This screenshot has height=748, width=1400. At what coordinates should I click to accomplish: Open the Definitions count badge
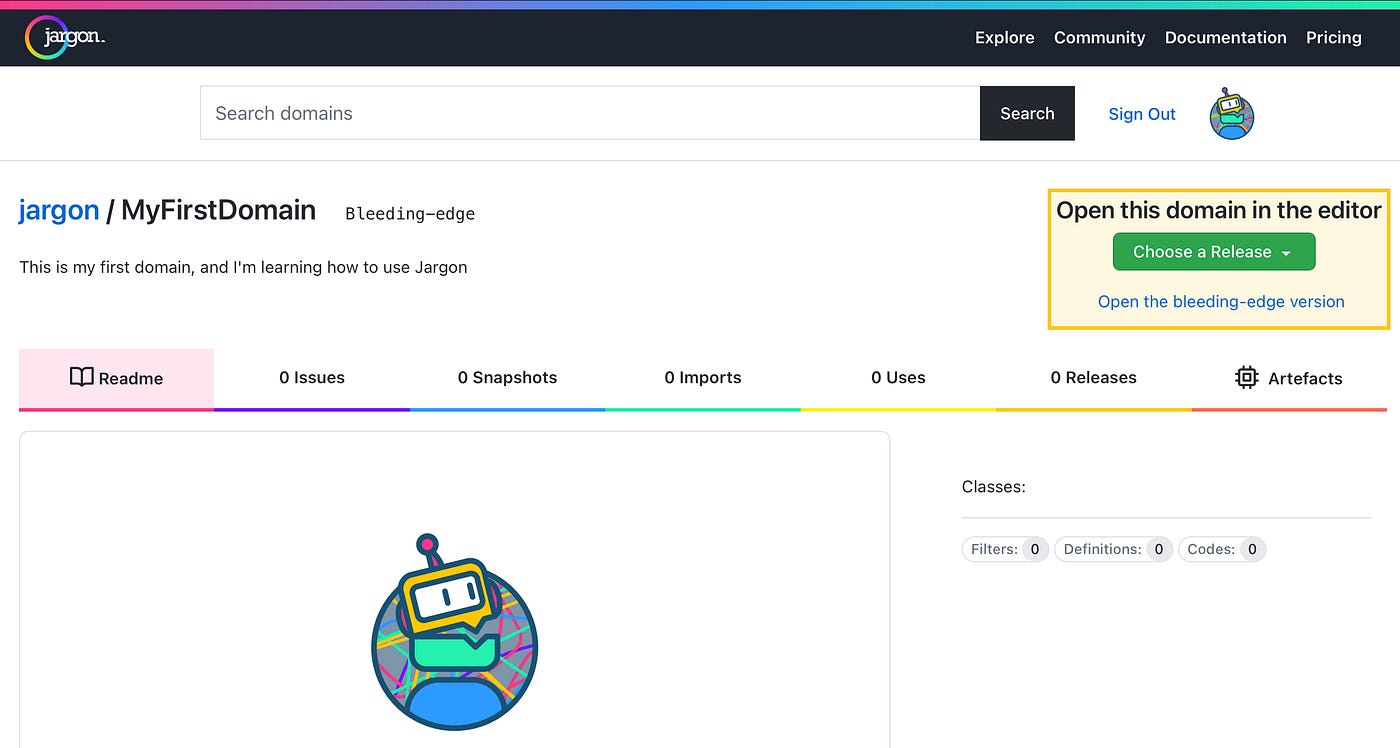pos(1158,549)
